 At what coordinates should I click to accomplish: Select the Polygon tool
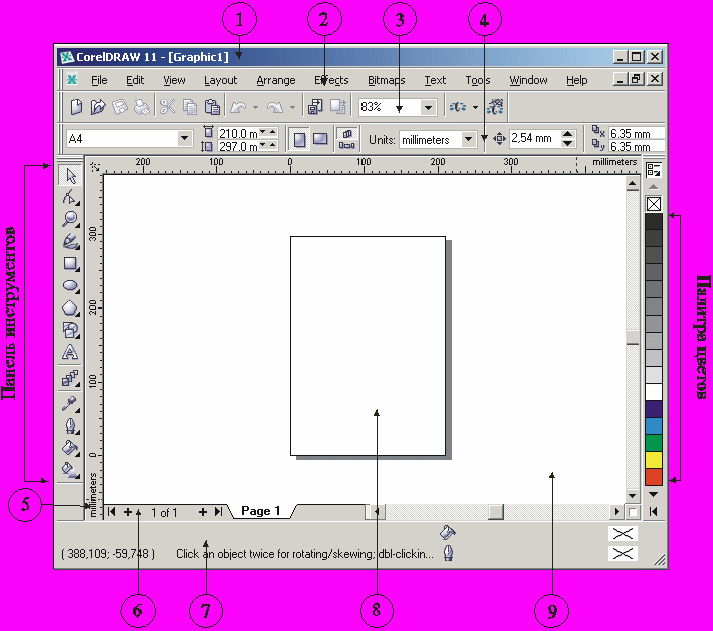(70, 308)
